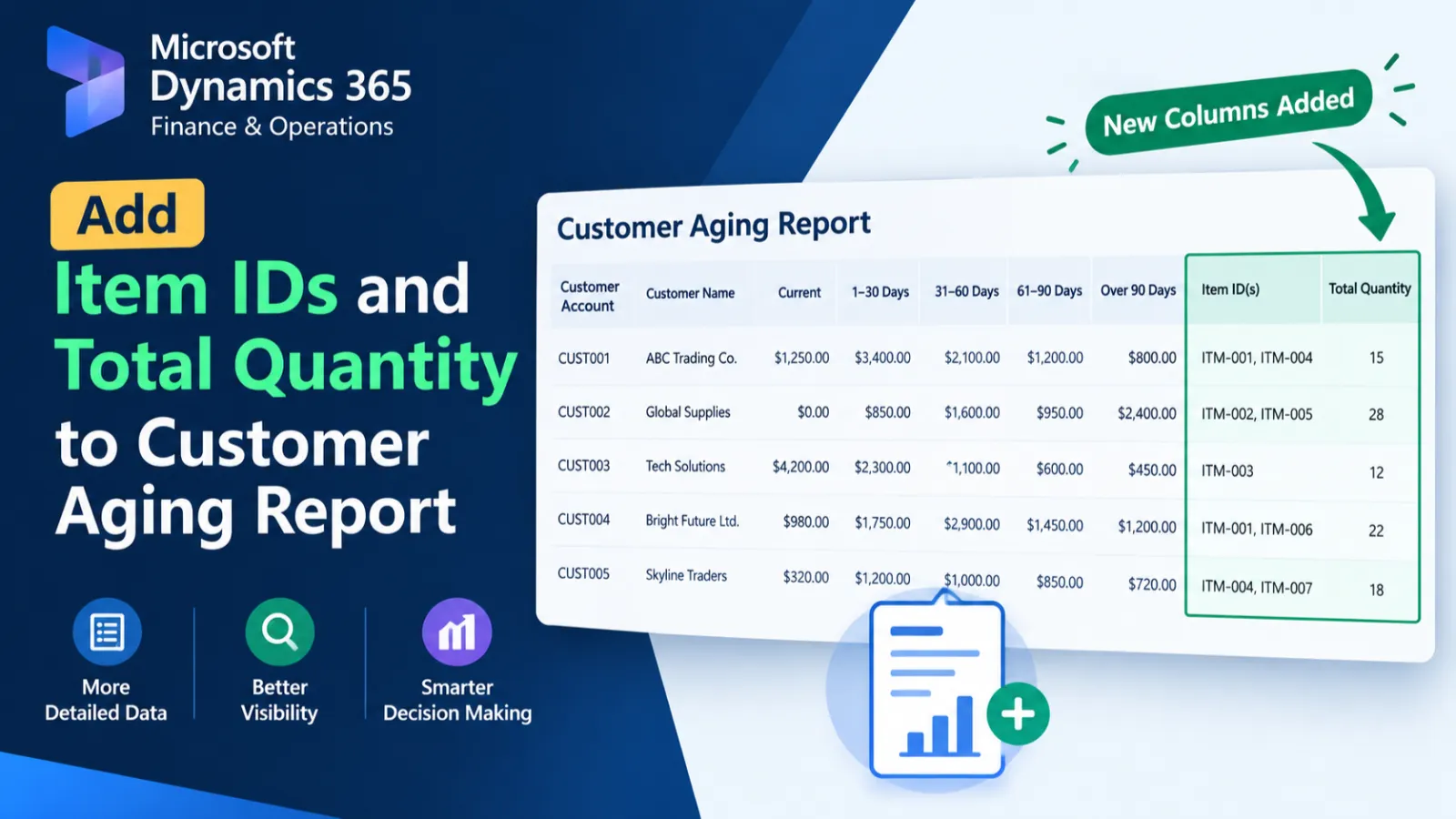
Task: Click the ITM-004, ITM-007 item cell
Action: tap(1257, 588)
